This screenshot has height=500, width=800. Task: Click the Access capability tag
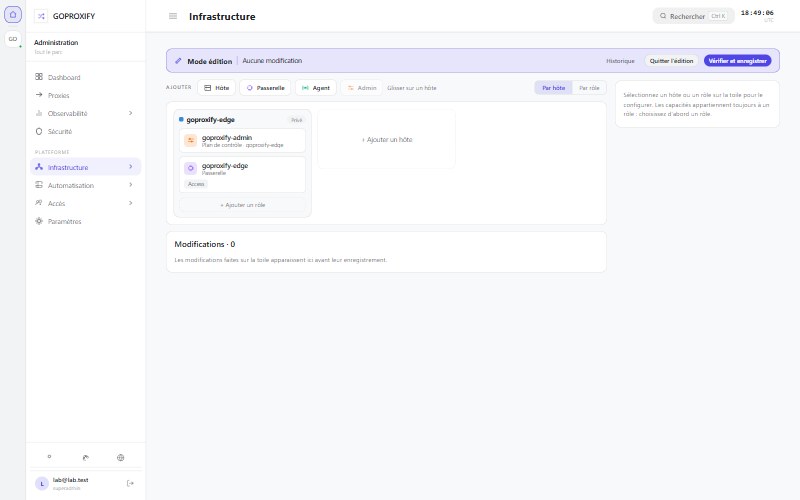pyautogui.click(x=196, y=184)
